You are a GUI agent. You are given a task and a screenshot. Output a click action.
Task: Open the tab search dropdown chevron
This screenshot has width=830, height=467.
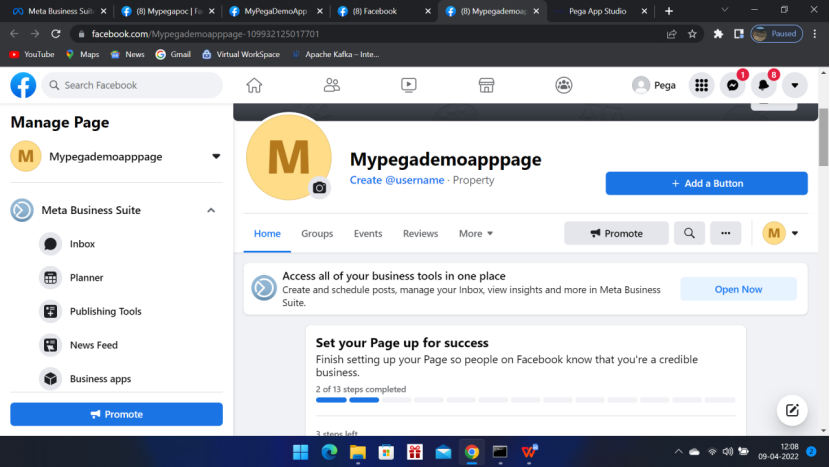725,10
